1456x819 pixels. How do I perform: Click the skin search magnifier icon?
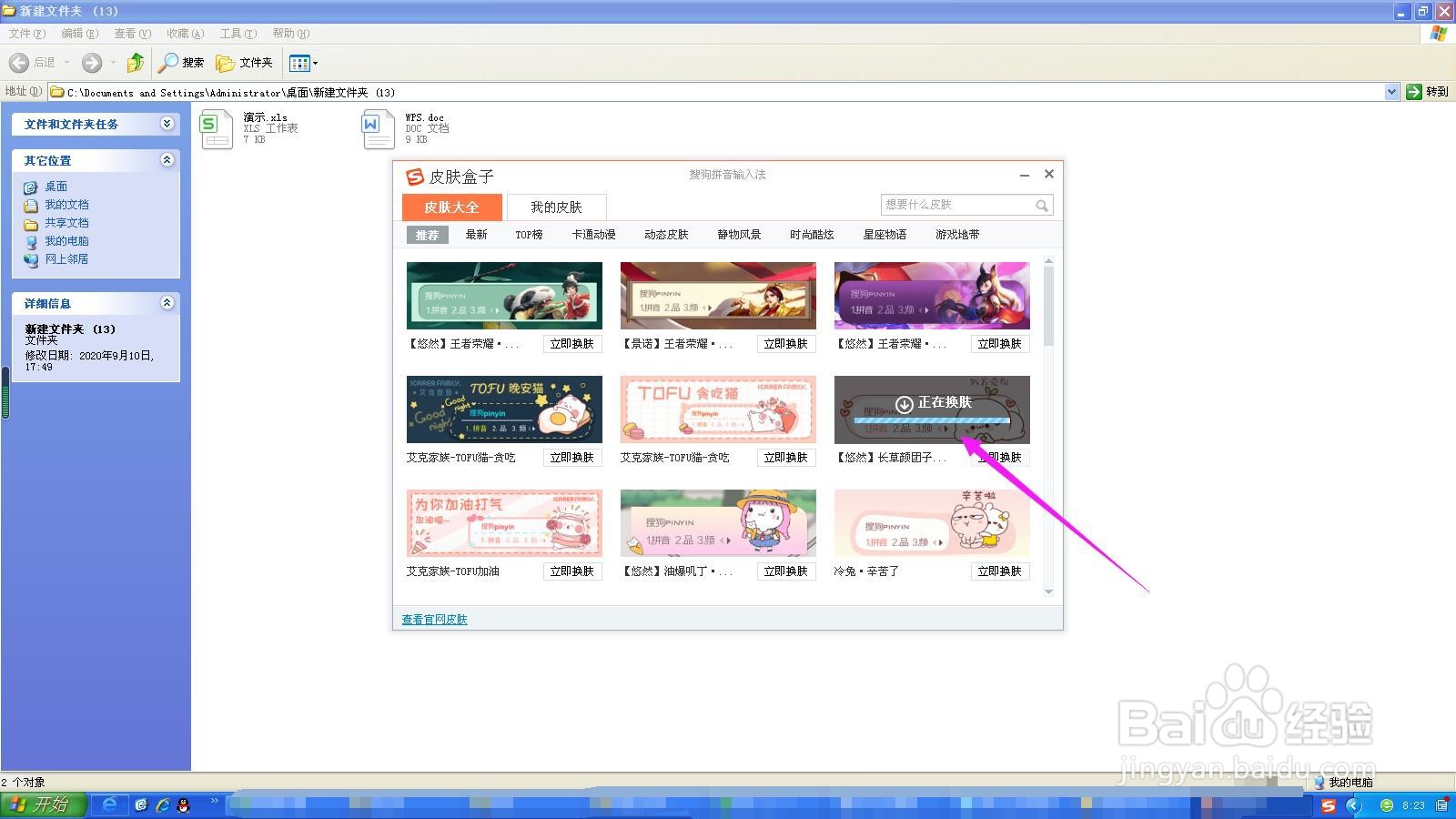(1042, 206)
